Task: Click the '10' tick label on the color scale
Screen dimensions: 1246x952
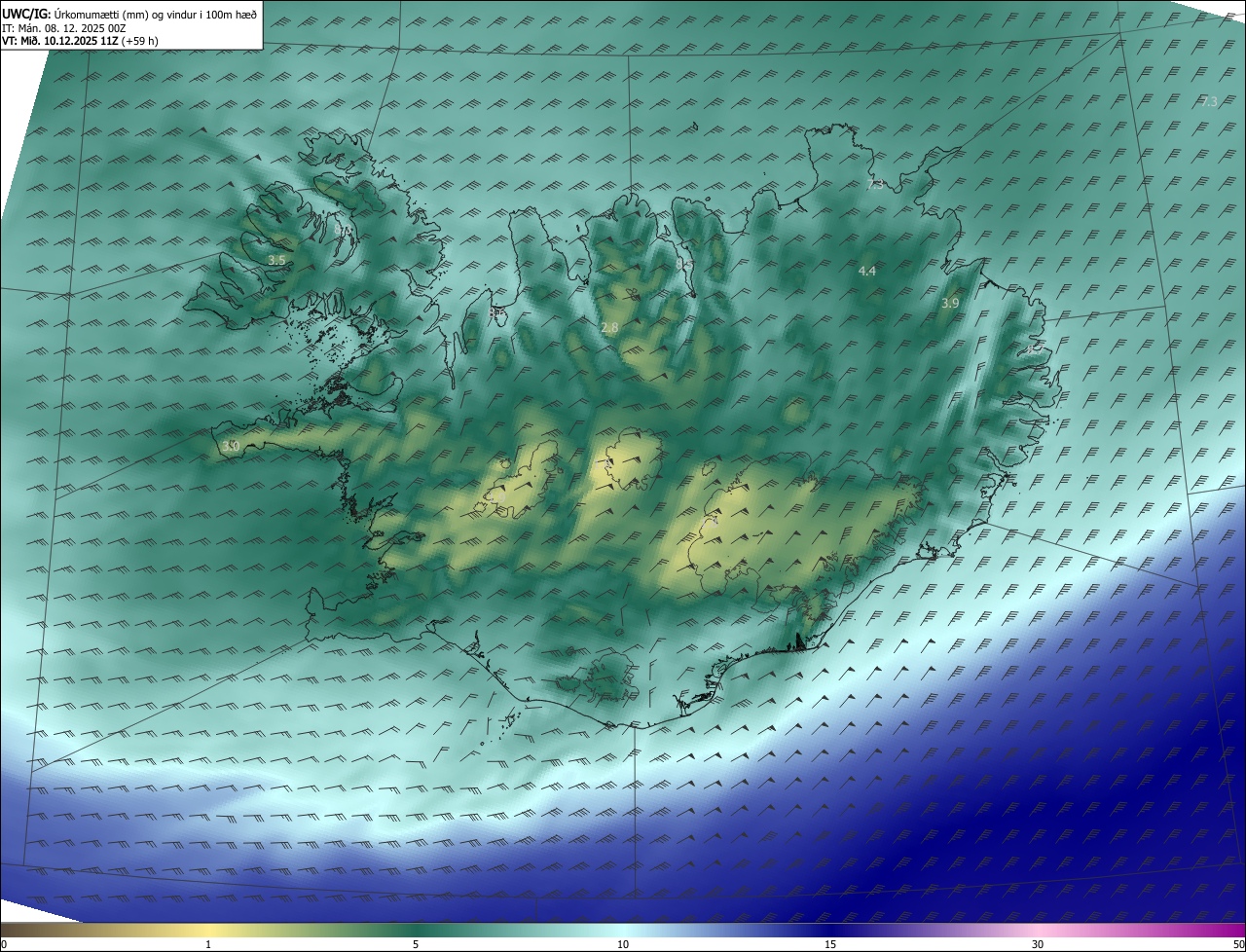Action: [x=623, y=944]
